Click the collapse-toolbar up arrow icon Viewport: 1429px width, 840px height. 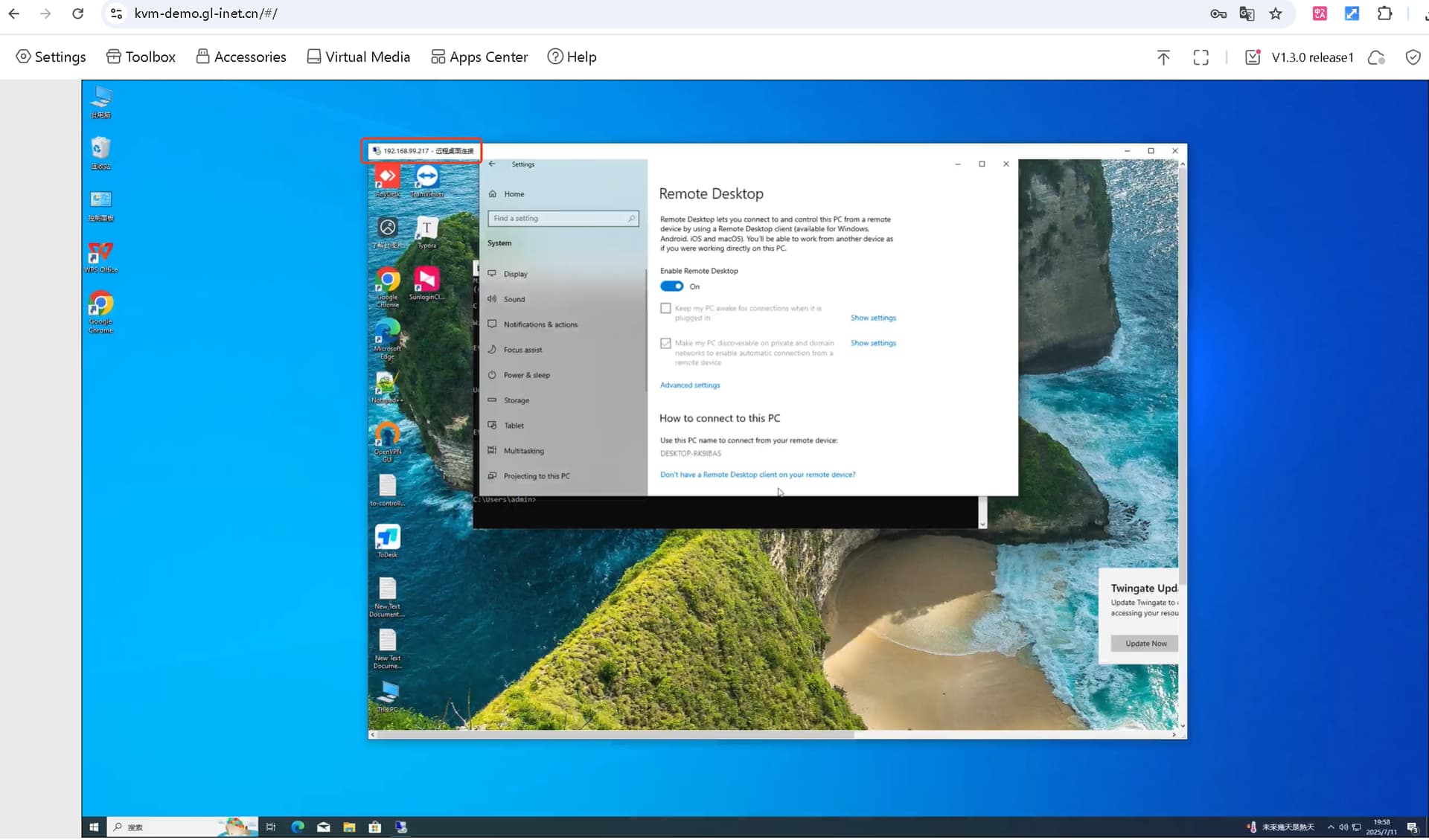click(x=1163, y=57)
